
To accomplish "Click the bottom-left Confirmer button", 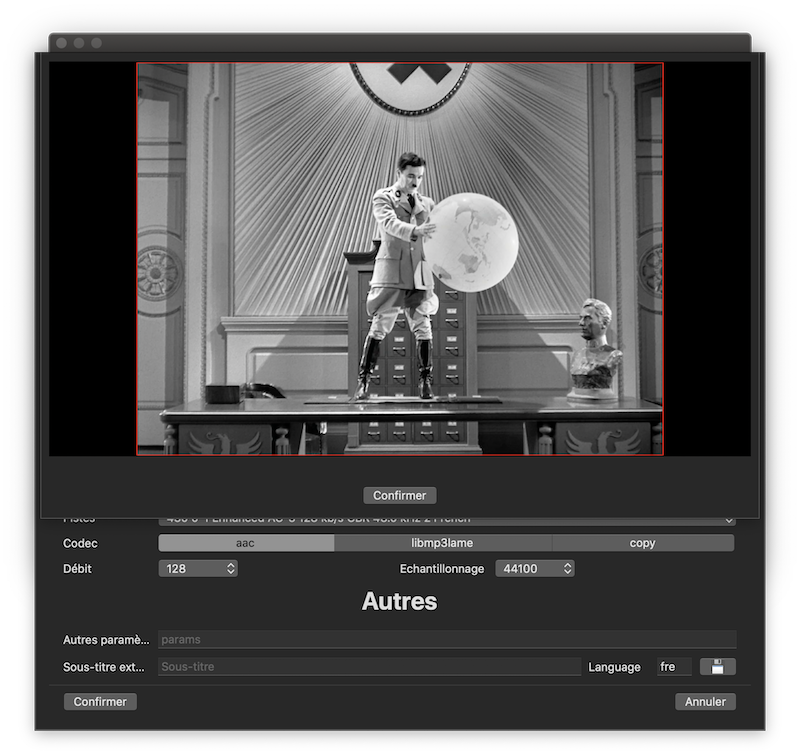I will [x=100, y=701].
